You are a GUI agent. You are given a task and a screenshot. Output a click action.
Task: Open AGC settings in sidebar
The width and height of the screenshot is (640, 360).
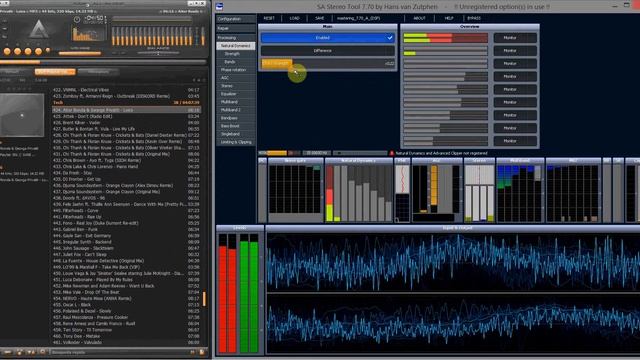tap(236, 78)
